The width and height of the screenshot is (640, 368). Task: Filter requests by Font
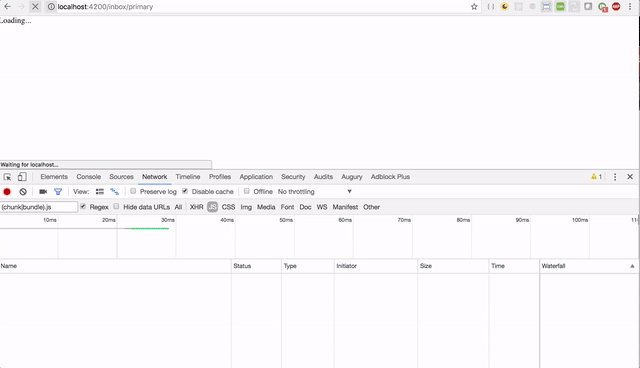click(287, 207)
